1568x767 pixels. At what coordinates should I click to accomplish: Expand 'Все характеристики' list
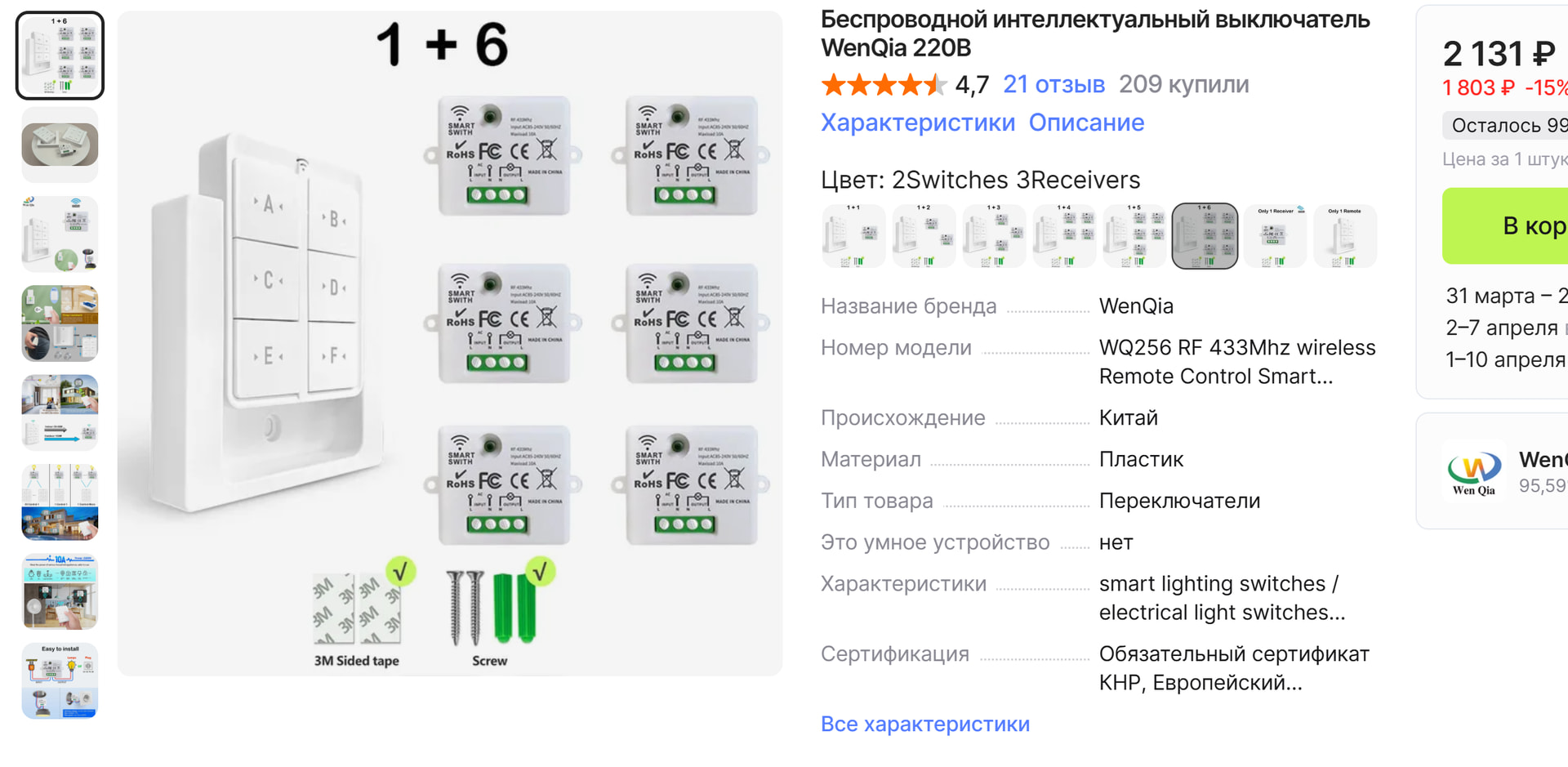point(924,724)
